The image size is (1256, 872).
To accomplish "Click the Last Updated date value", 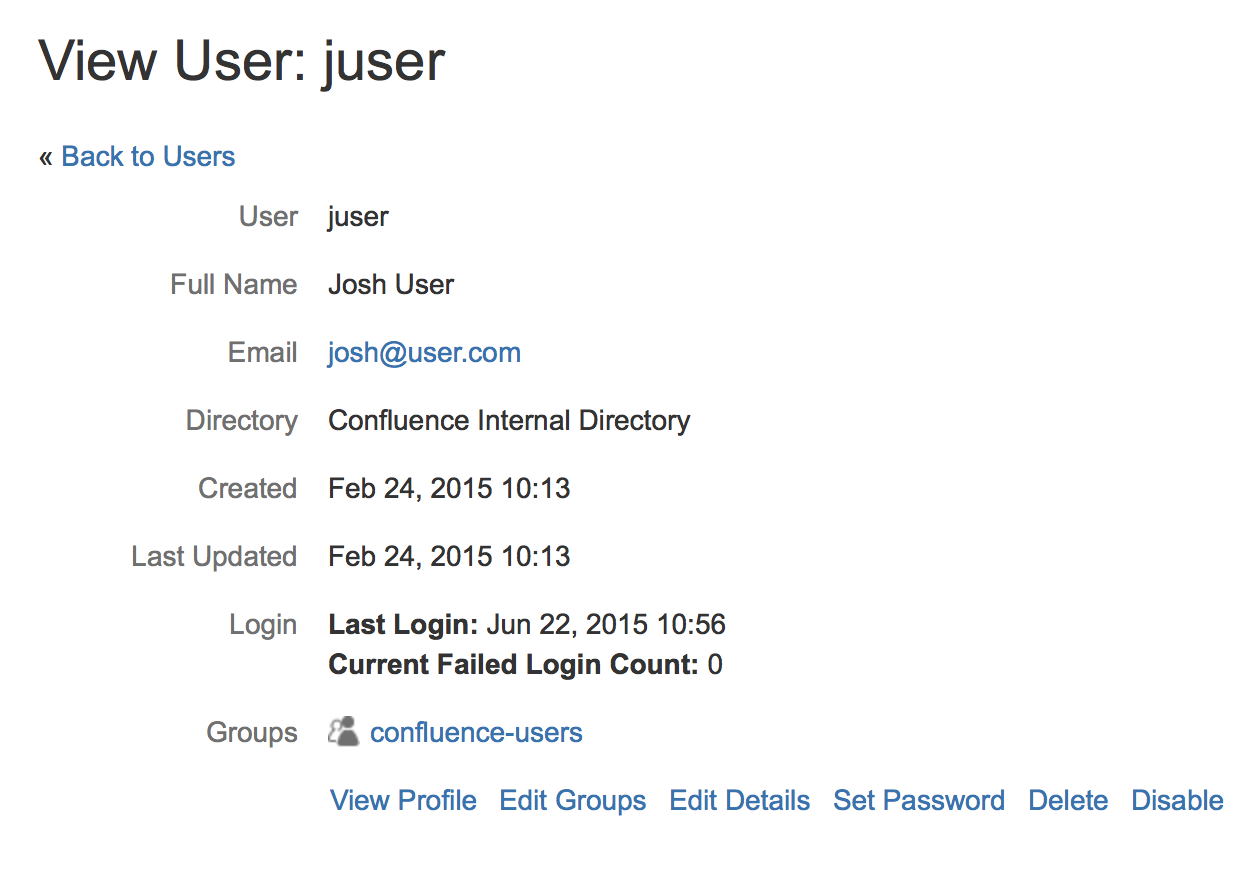I will pos(449,557).
